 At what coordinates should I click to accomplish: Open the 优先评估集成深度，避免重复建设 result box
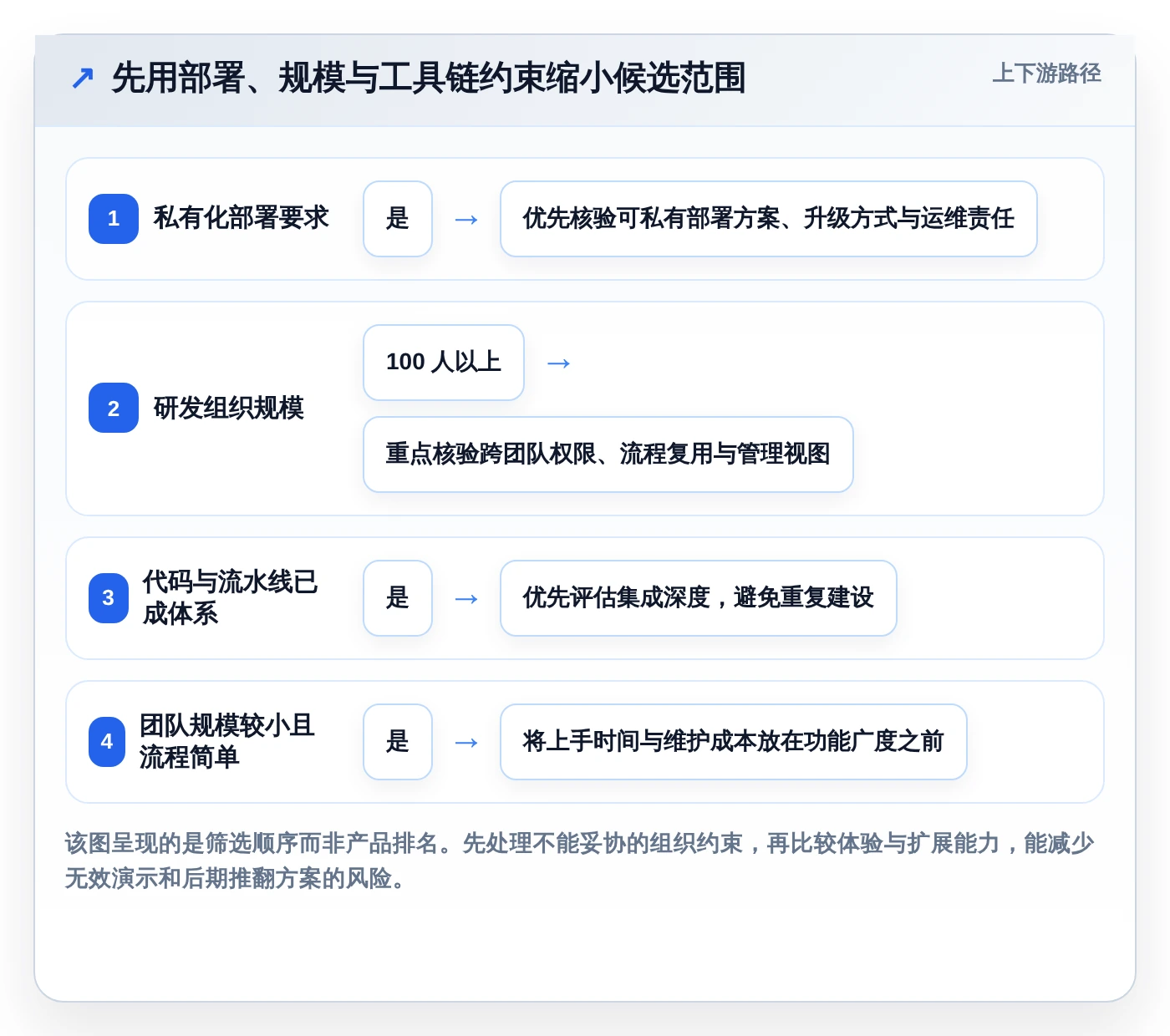pyautogui.click(x=699, y=598)
